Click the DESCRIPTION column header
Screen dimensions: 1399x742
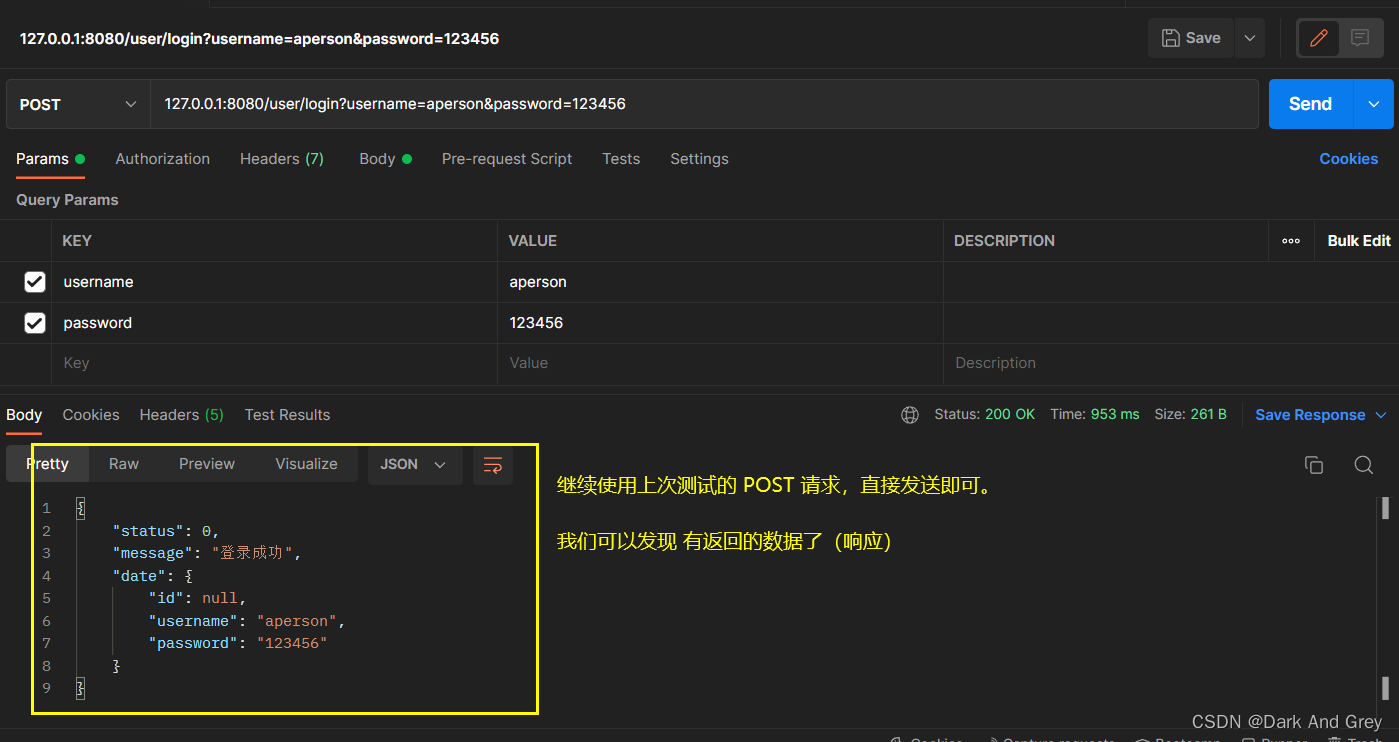pos(1004,241)
